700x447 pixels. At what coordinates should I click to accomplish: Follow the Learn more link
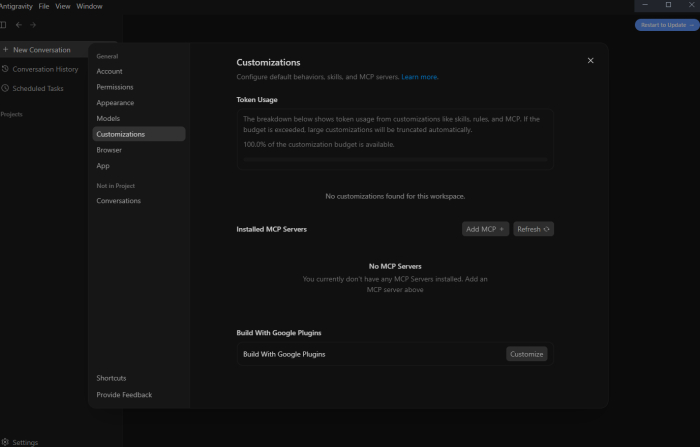coord(419,77)
